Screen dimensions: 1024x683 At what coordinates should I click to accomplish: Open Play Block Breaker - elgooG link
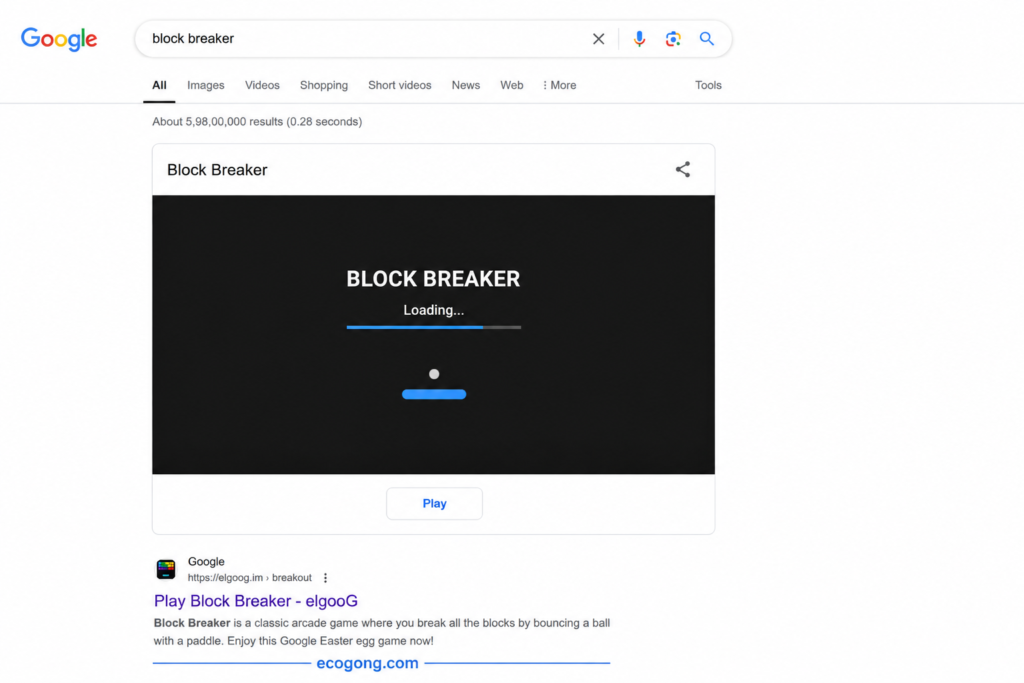tap(255, 601)
